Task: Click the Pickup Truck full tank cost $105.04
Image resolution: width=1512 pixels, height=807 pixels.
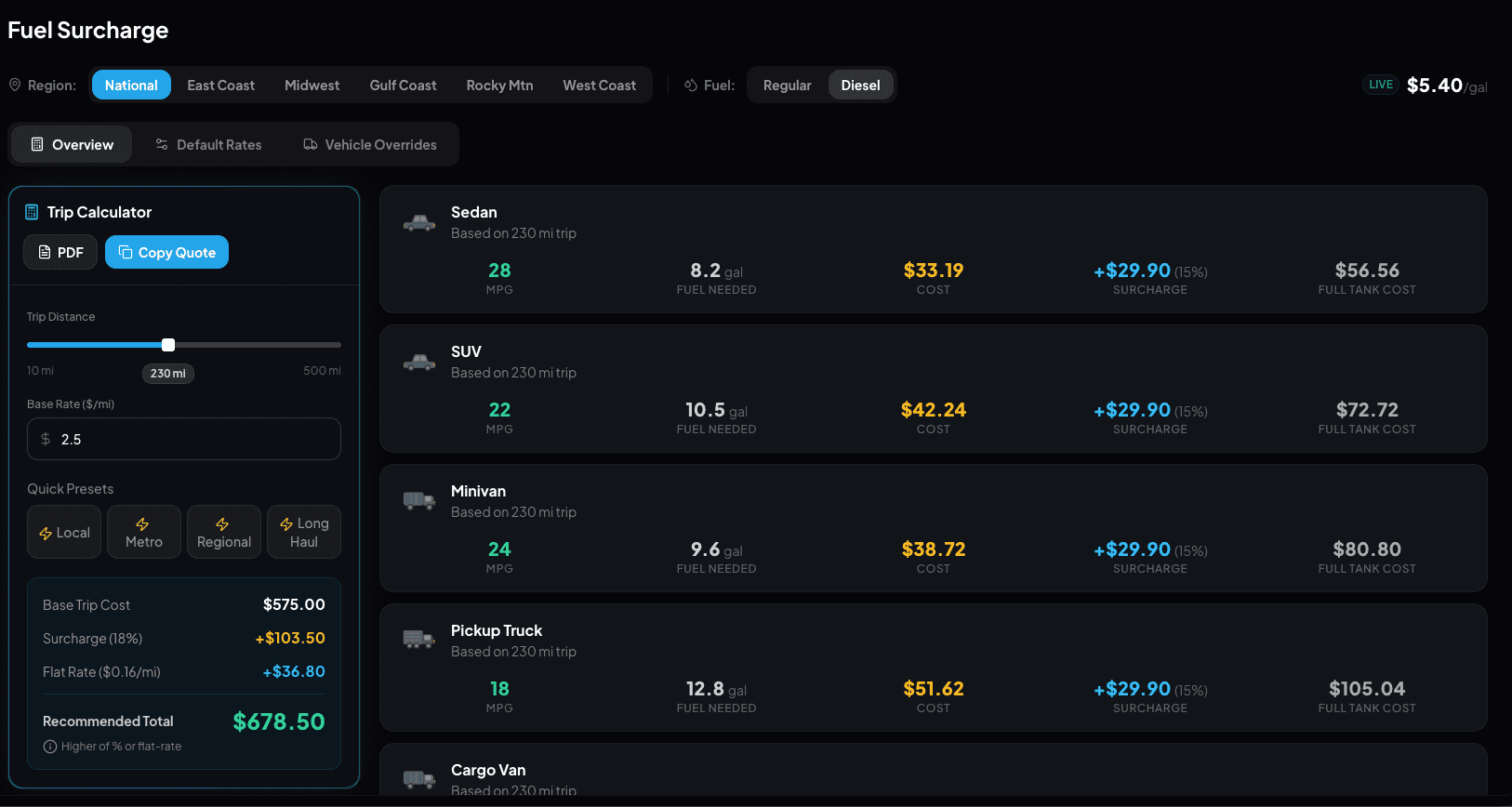Action: pyautogui.click(x=1367, y=689)
